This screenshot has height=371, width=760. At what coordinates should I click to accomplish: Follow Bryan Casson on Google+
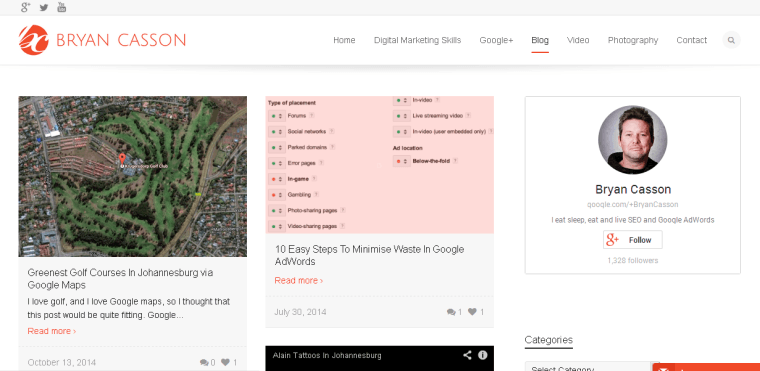click(x=633, y=240)
